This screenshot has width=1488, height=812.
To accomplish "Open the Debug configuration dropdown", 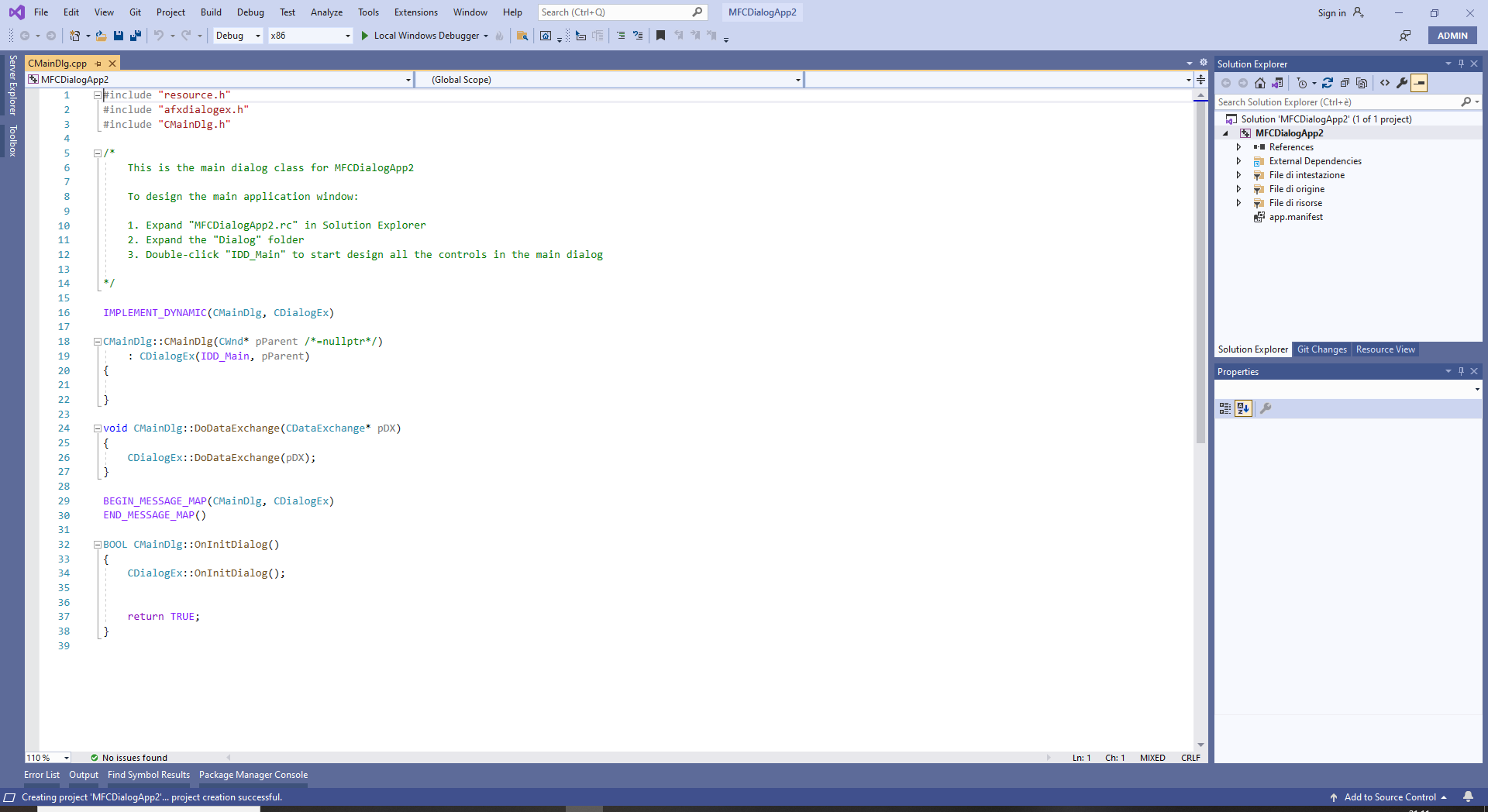I will coord(238,36).
